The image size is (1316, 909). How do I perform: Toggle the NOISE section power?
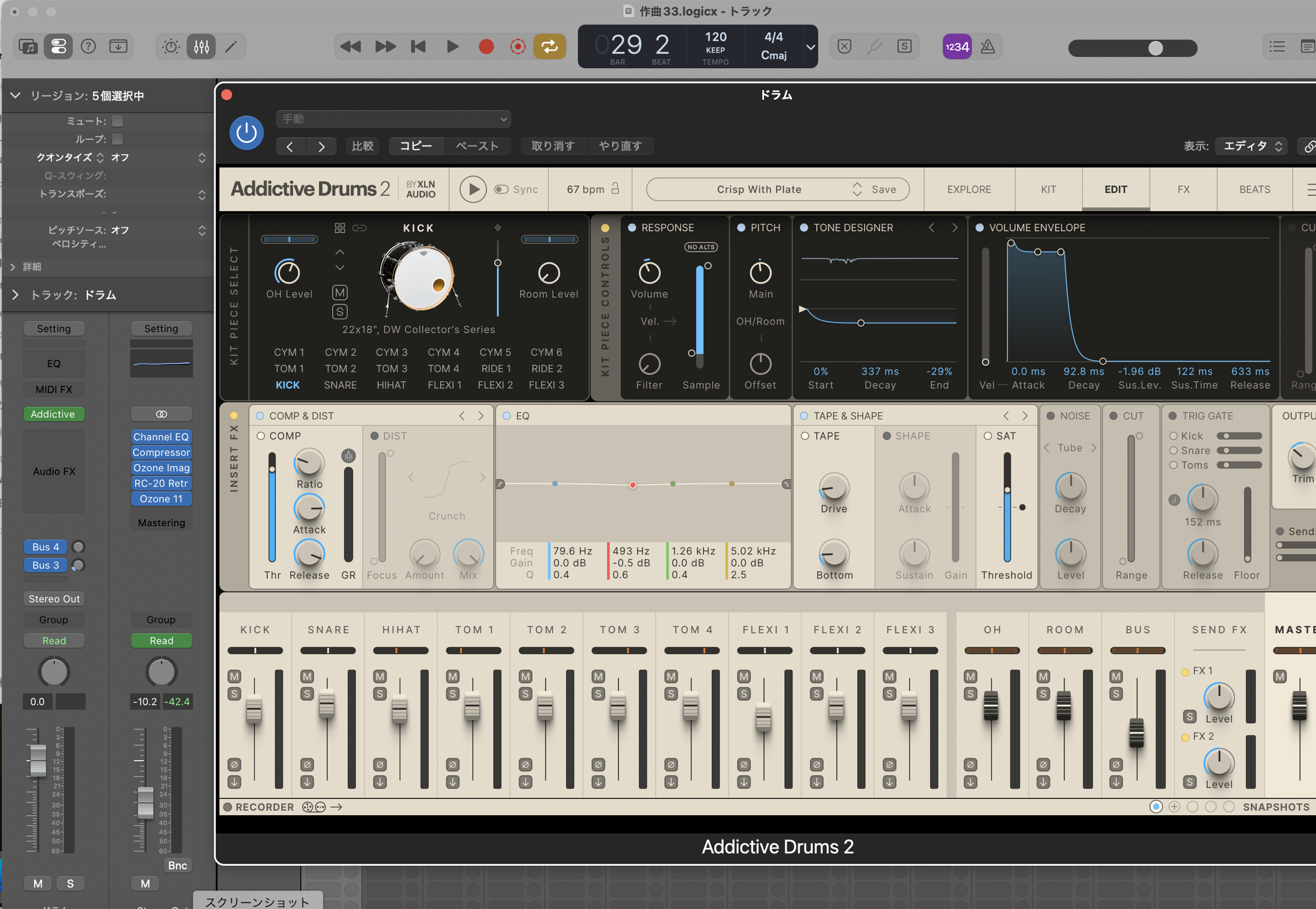click(1050, 416)
